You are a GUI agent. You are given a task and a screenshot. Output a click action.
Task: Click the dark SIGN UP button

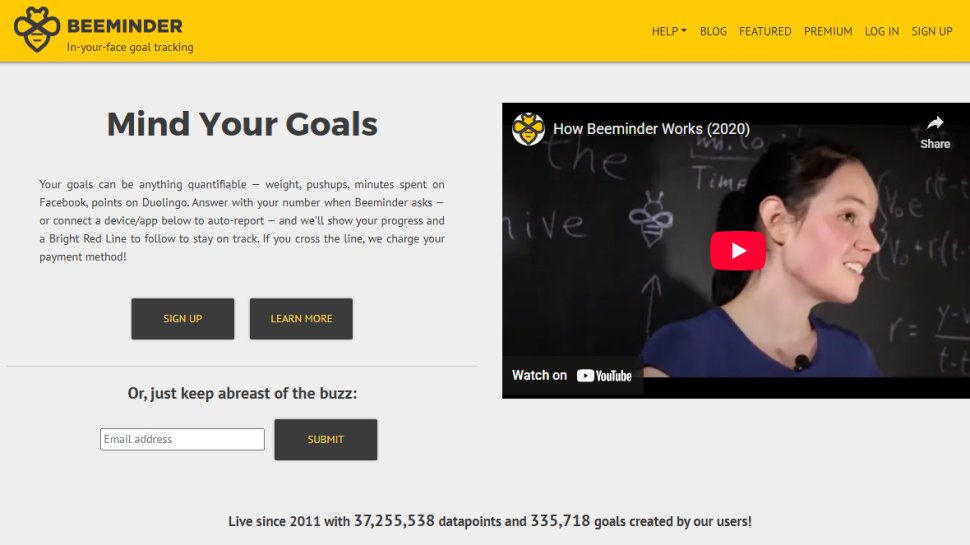182,319
